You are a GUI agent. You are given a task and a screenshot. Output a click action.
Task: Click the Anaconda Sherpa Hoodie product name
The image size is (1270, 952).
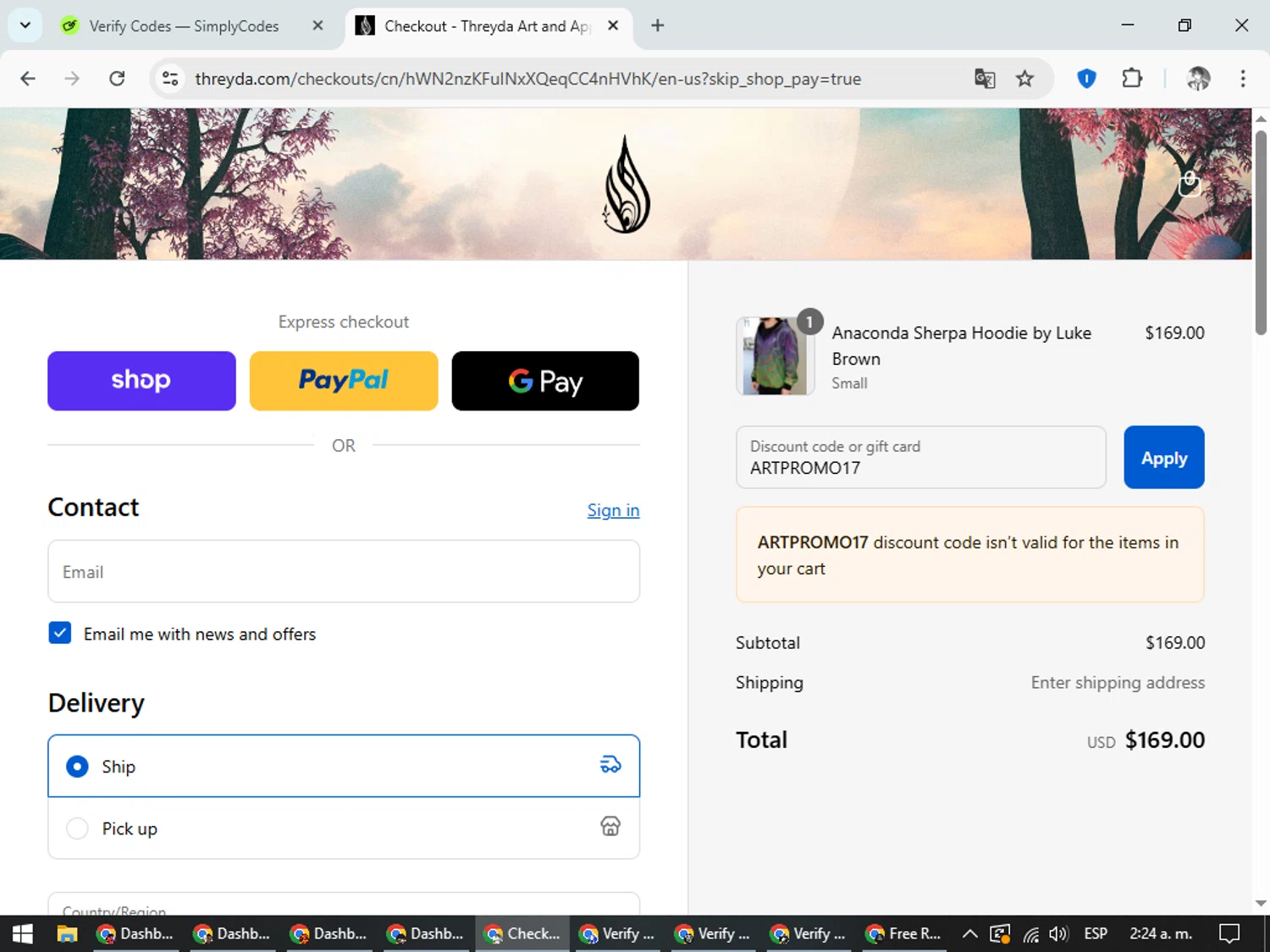tap(961, 345)
